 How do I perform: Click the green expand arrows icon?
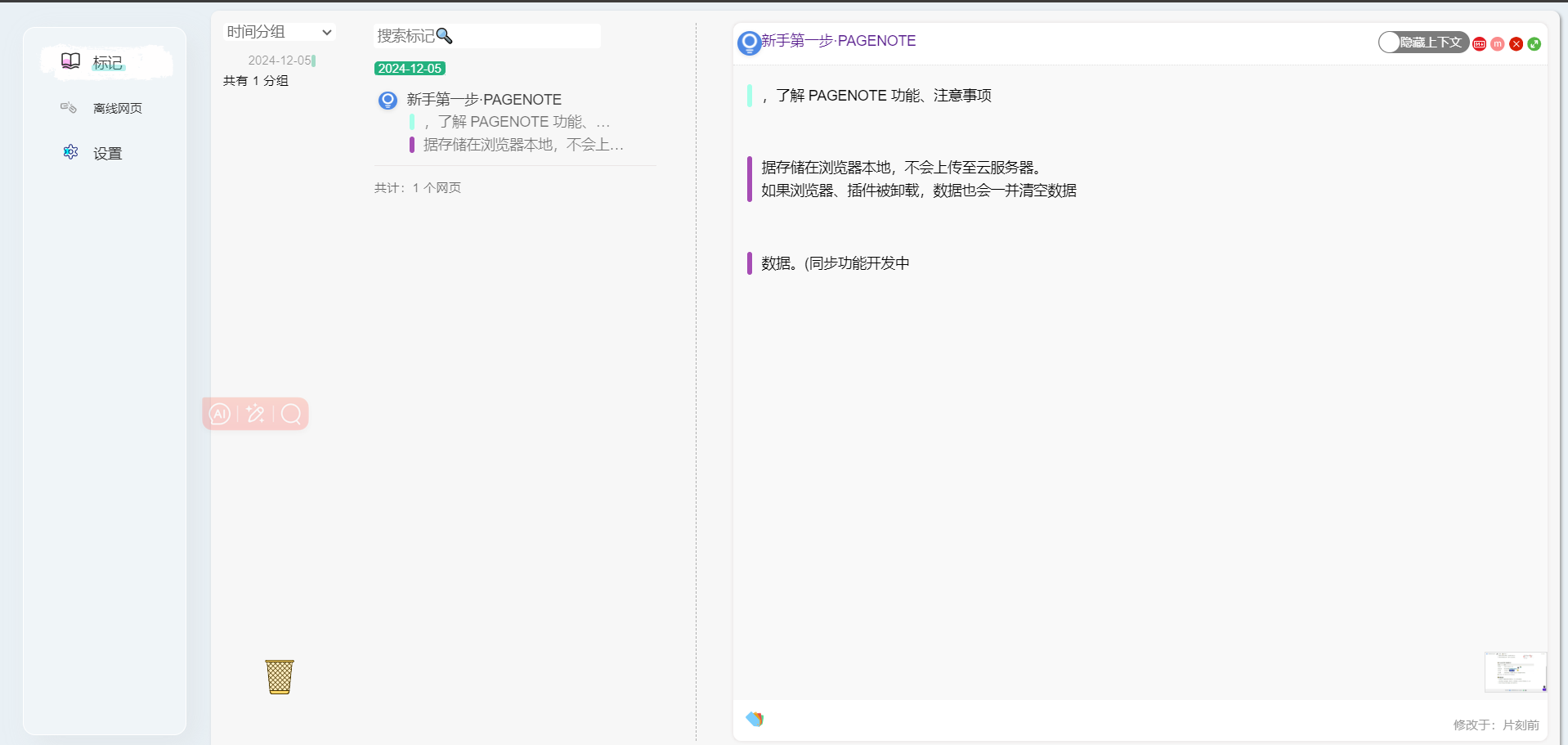tap(1534, 44)
